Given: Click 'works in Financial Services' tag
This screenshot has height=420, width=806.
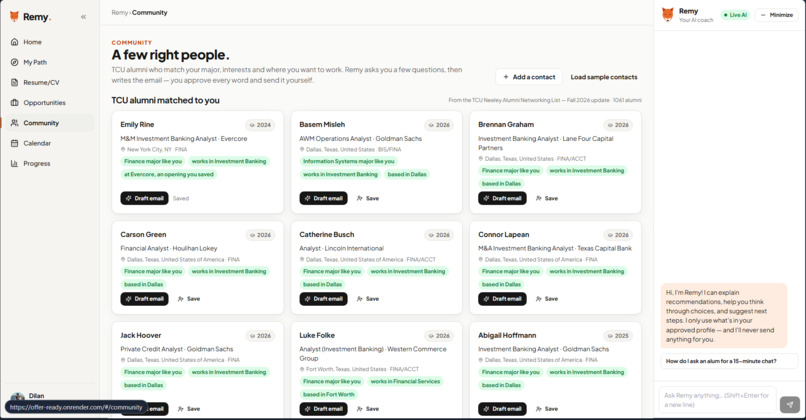Looking at the screenshot, I should tap(405, 381).
